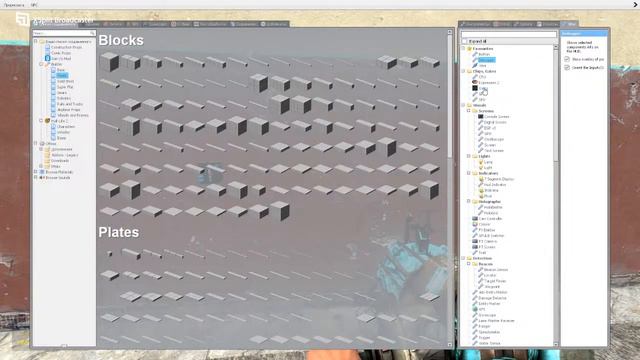Select the SPU chip tool

[482, 100]
